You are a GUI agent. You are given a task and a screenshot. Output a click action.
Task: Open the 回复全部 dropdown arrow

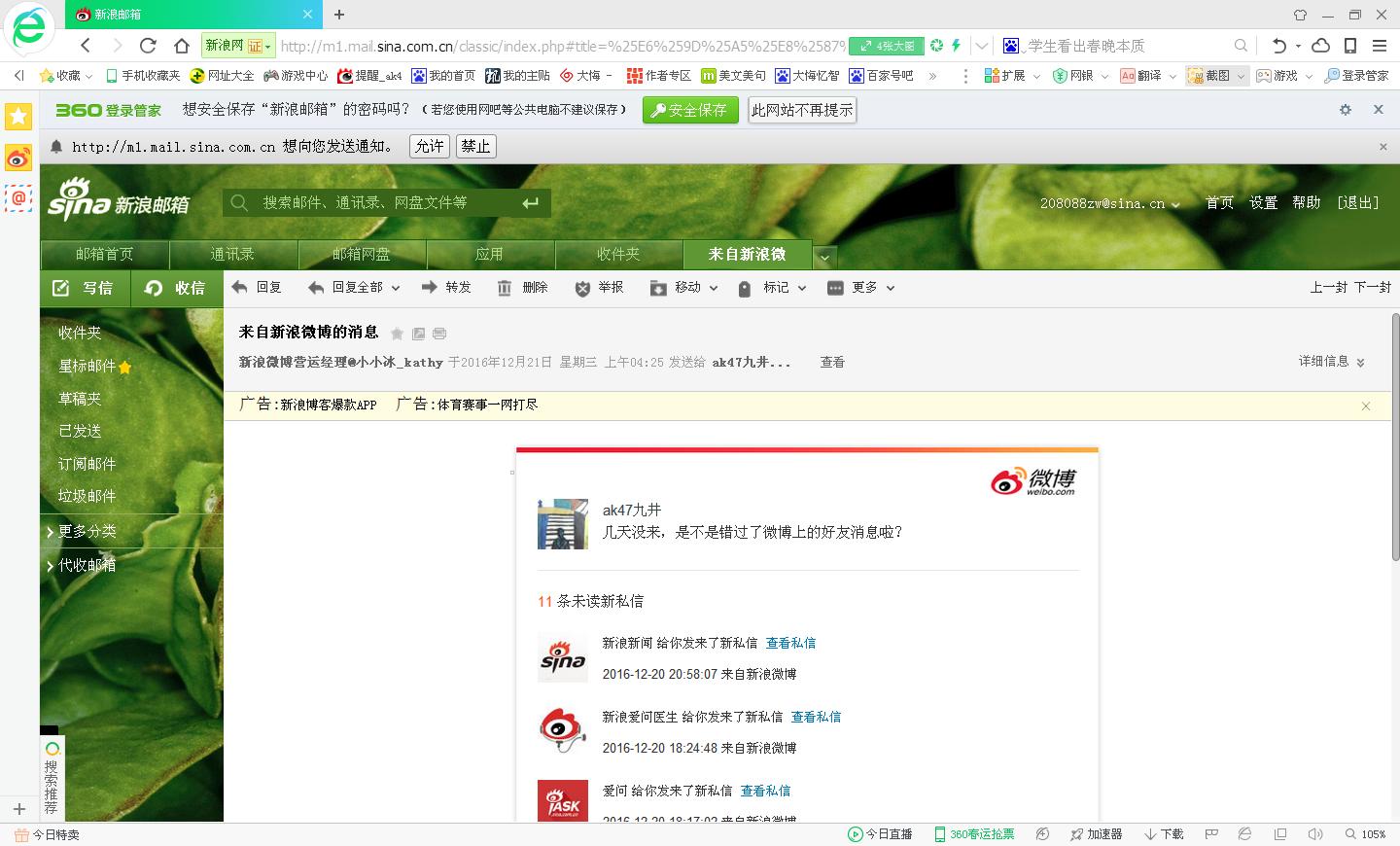(x=395, y=288)
